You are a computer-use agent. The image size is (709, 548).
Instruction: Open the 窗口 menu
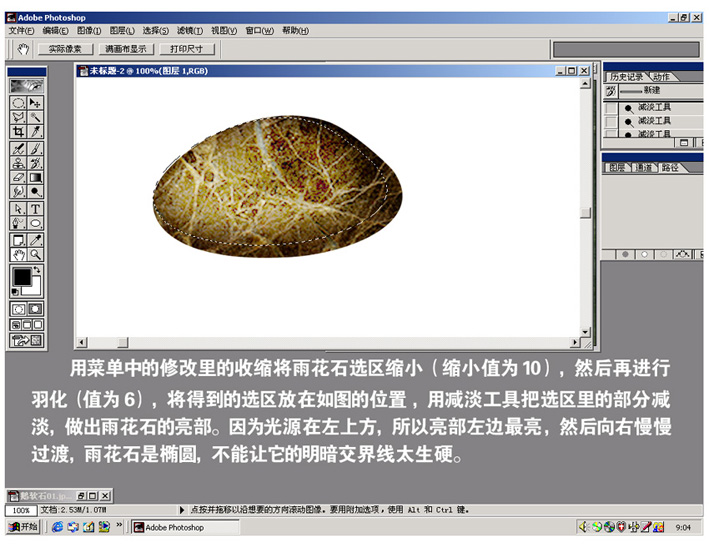pyautogui.click(x=260, y=31)
